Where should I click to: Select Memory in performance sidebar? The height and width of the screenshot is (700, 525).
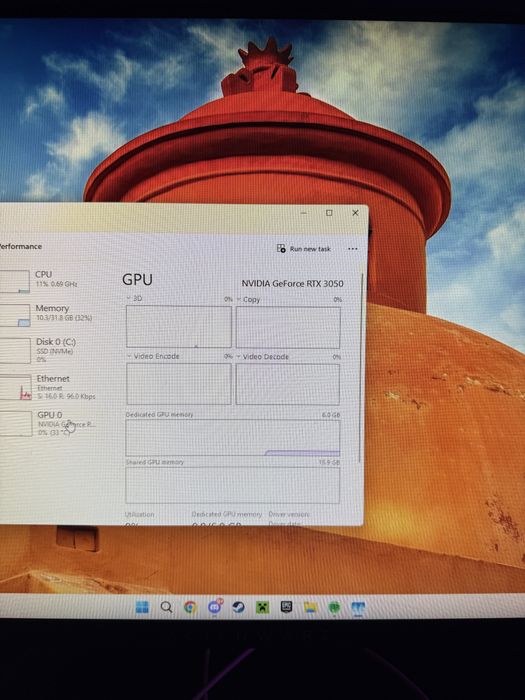pyautogui.click(x=47, y=314)
